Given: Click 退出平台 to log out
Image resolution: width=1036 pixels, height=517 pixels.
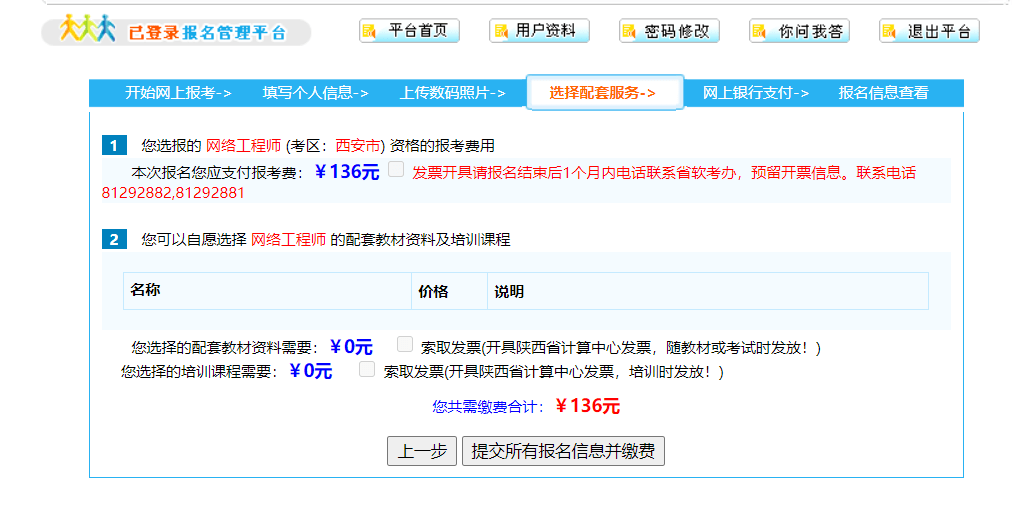Looking at the screenshot, I should coord(929,31).
